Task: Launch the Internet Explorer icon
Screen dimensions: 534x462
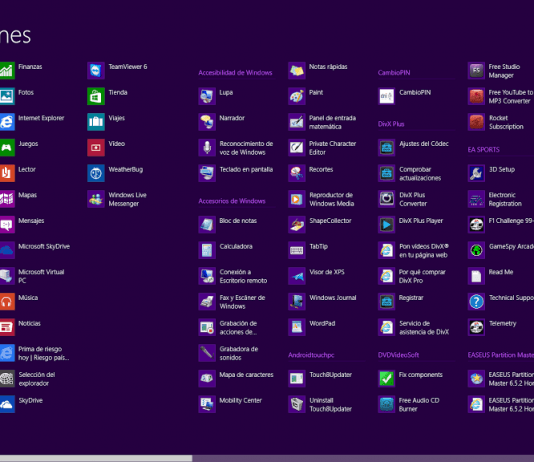Action: coord(7,122)
